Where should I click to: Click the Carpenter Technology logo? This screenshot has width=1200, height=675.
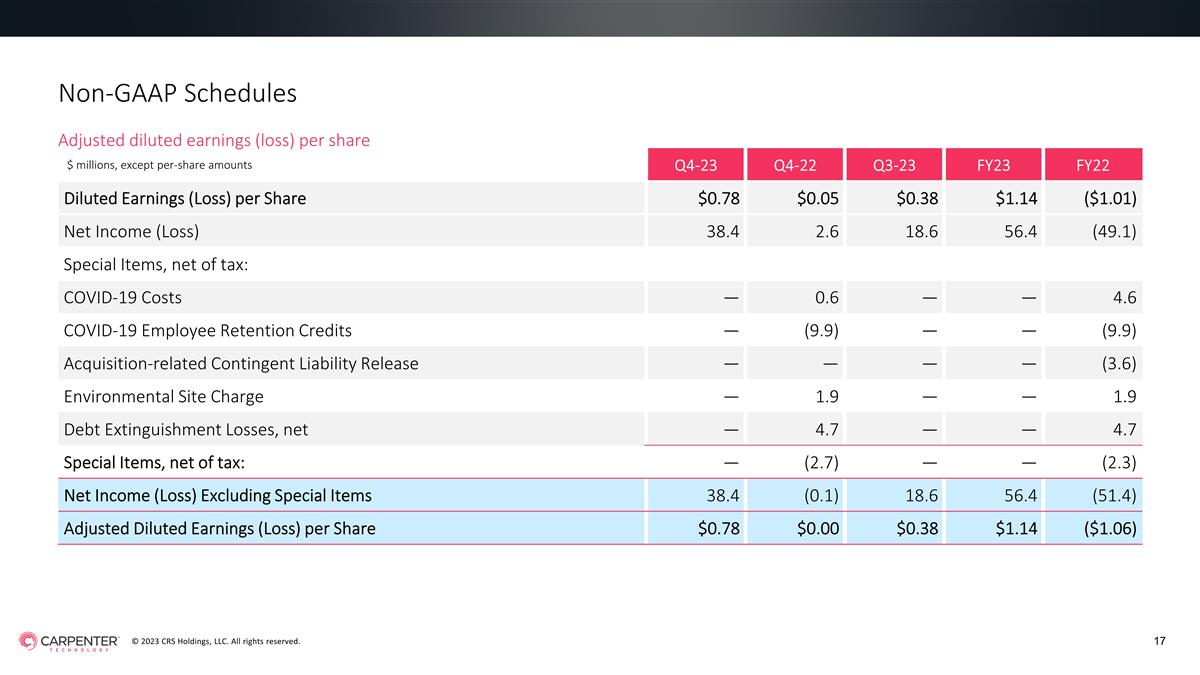tap(69, 641)
